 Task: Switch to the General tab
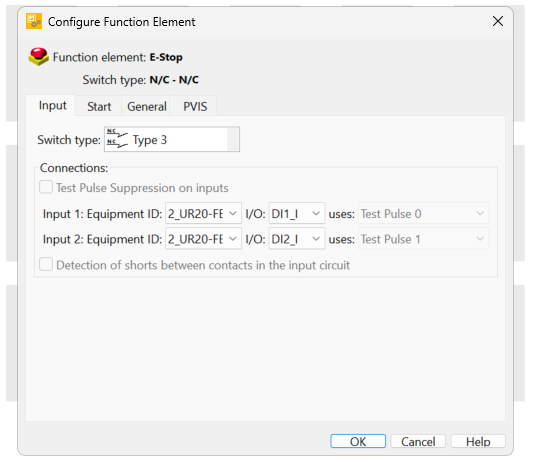[x=146, y=106]
